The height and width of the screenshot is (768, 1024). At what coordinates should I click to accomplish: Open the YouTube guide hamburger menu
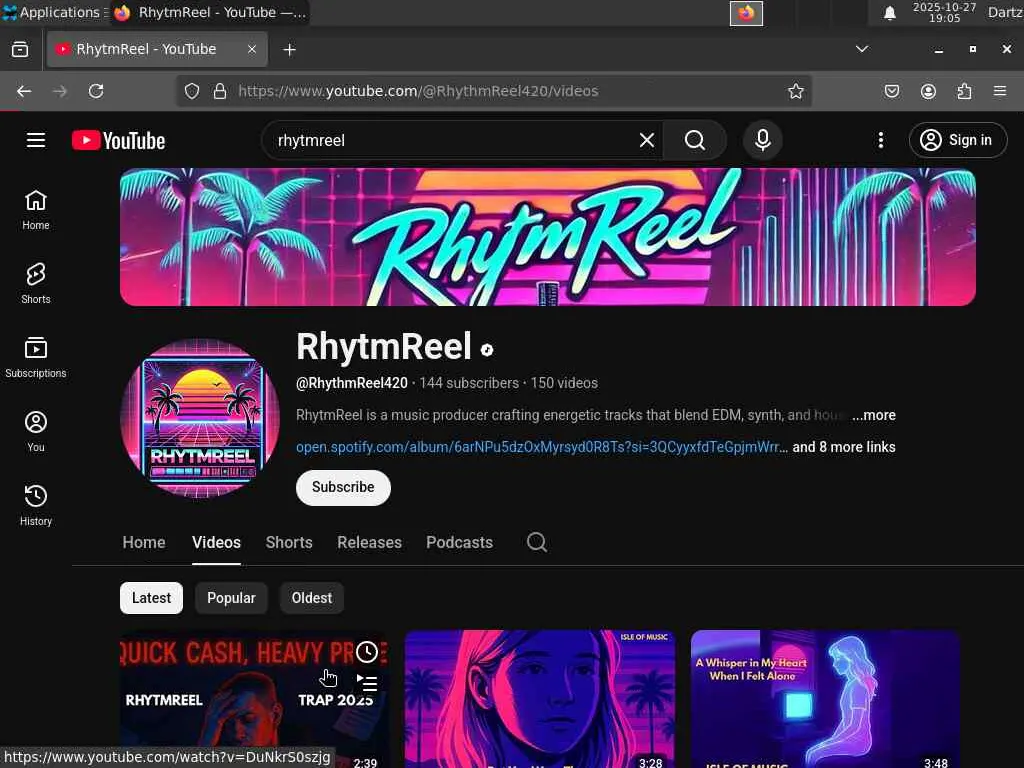coord(36,140)
